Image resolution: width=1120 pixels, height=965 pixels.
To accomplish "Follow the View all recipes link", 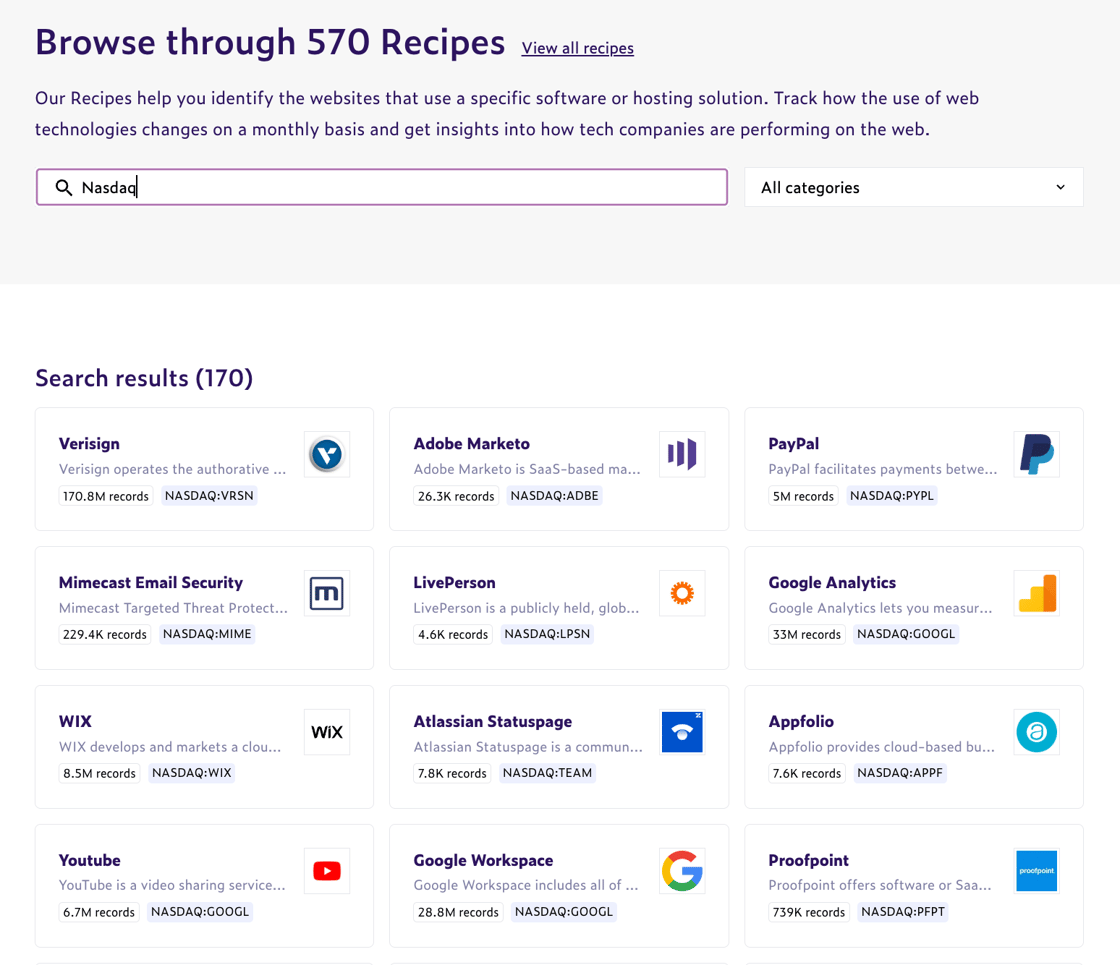I will point(577,49).
